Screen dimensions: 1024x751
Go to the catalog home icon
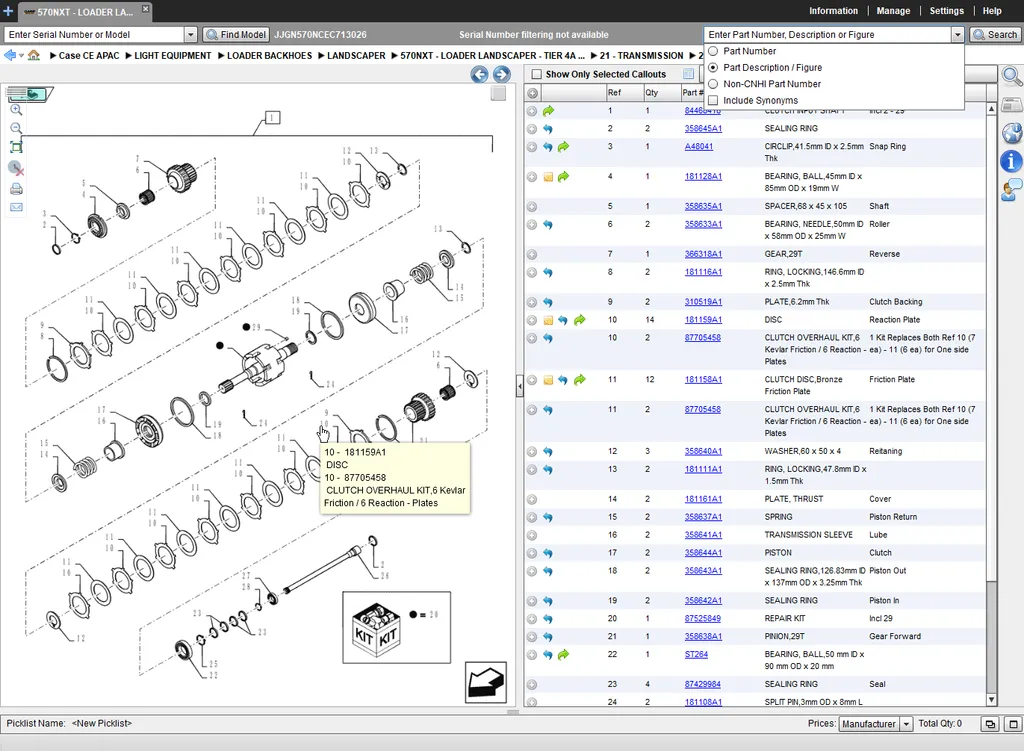pyautogui.click(x=34, y=56)
